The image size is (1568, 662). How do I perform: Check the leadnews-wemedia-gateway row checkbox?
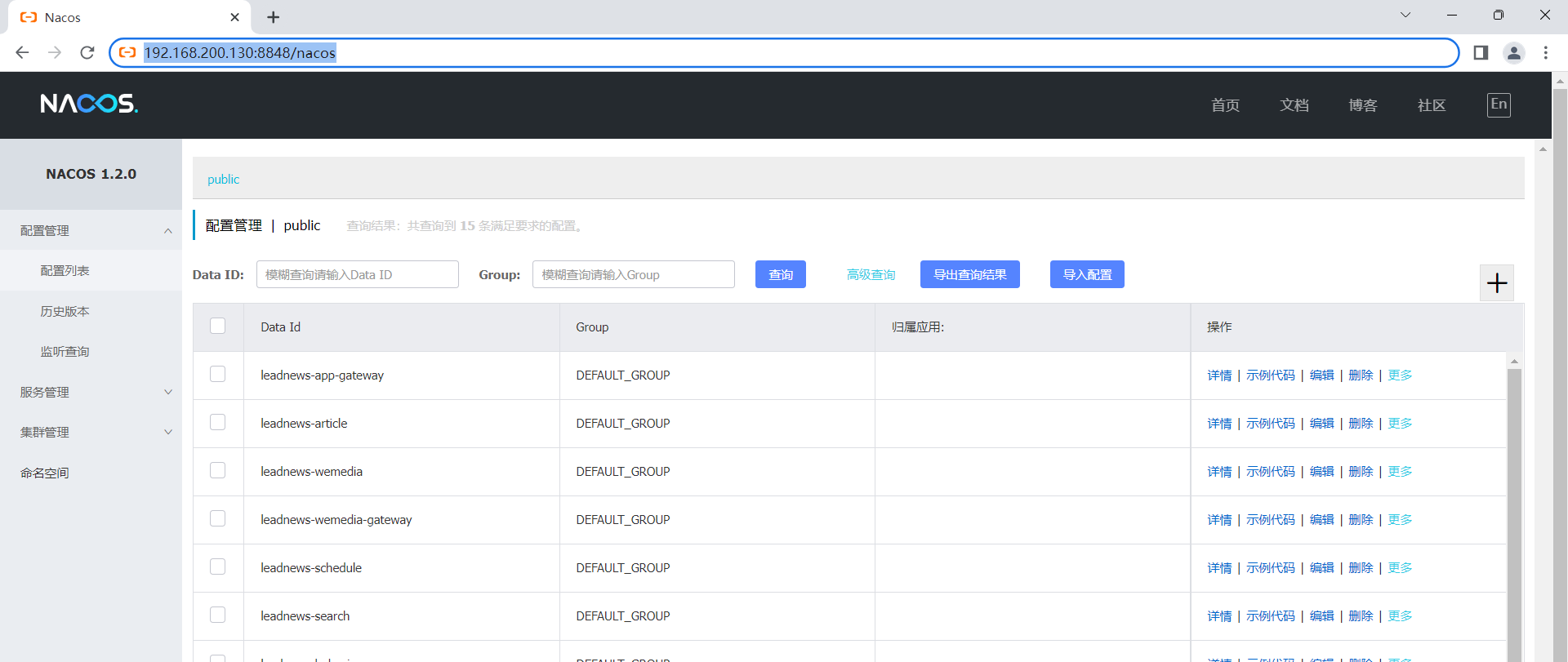click(x=217, y=518)
